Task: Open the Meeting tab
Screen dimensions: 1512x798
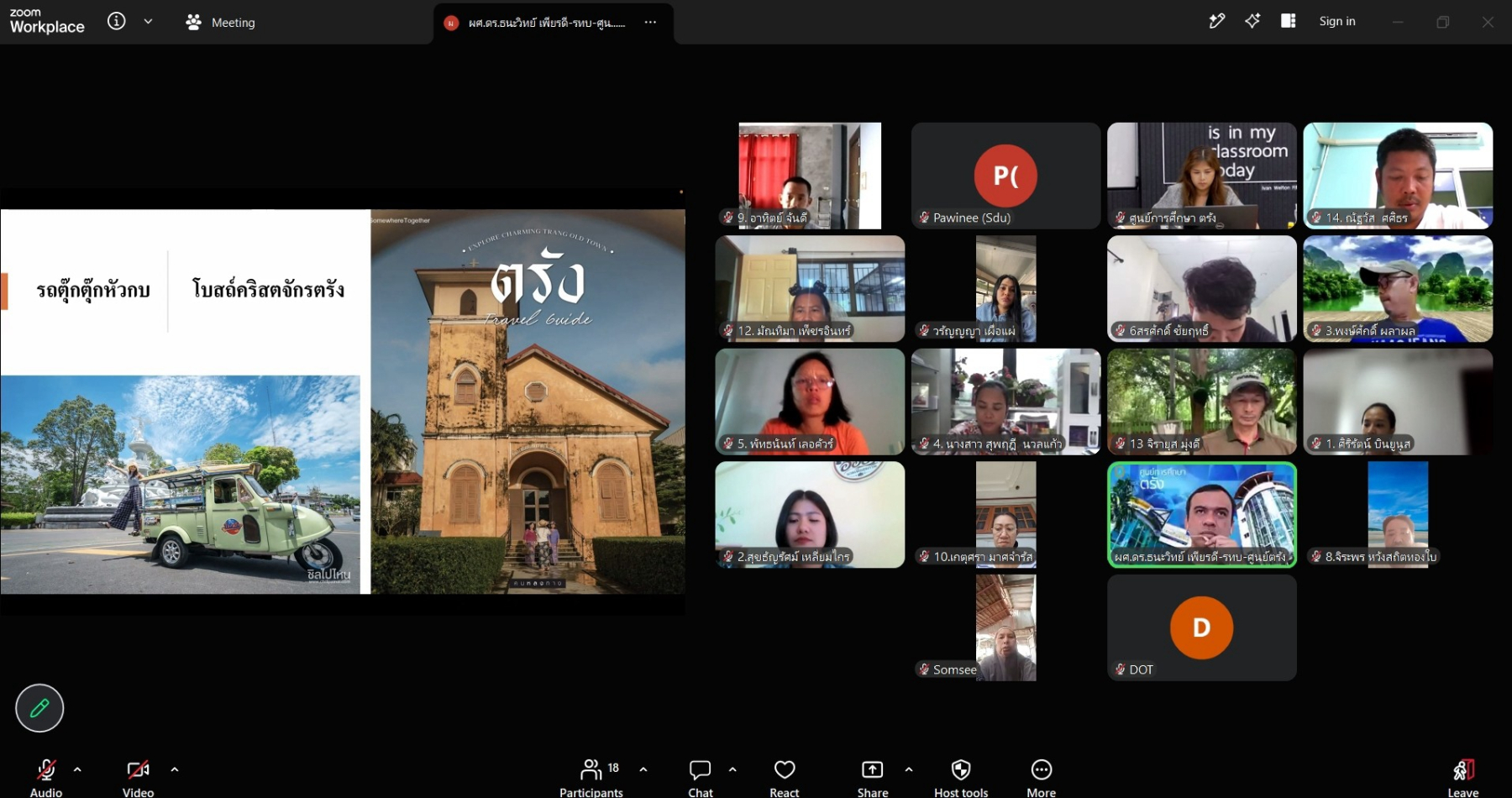Action: 220,23
